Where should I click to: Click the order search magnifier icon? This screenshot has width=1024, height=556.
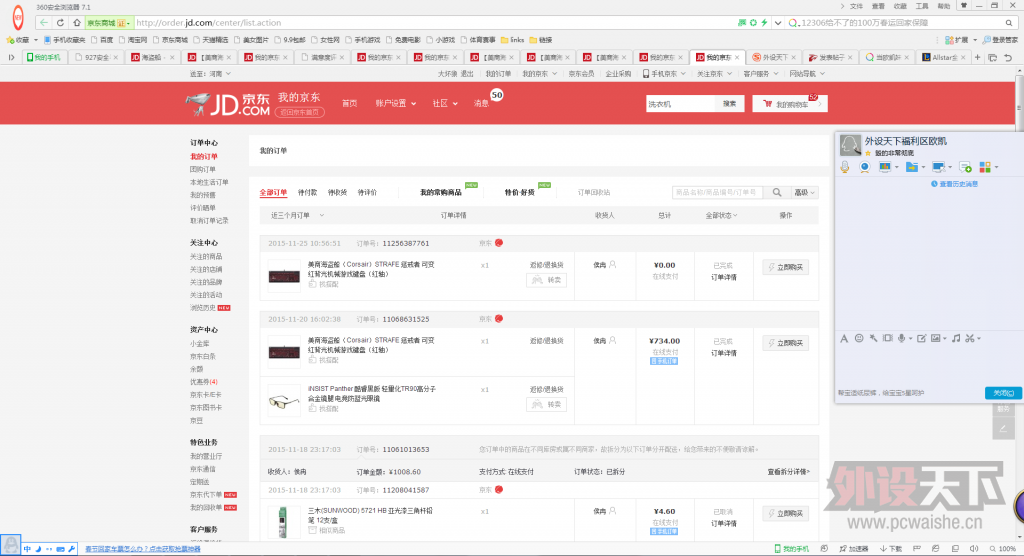777,192
